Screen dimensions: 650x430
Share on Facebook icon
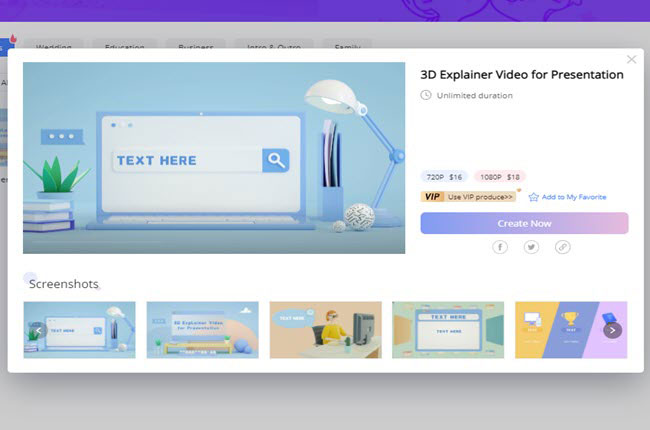[x=500, y=247]
